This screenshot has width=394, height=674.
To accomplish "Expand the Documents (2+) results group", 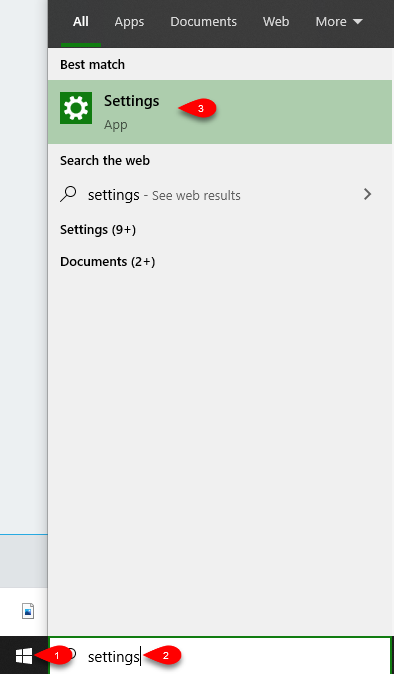I will [x=107, y=261].
